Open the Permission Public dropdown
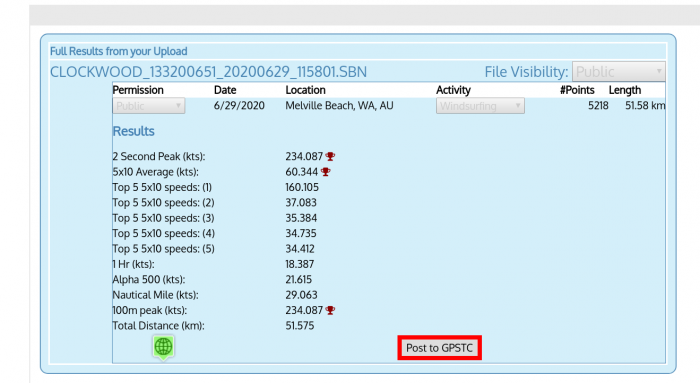 click(x=149, y=106)
